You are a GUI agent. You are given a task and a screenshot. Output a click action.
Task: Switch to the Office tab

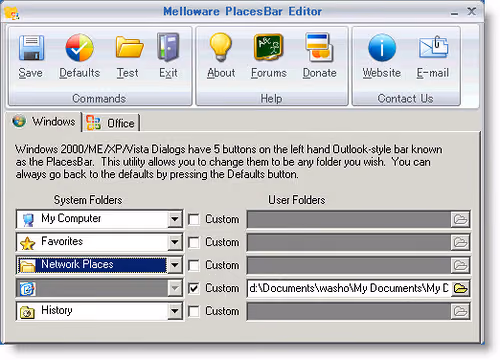tap(111, 123)
